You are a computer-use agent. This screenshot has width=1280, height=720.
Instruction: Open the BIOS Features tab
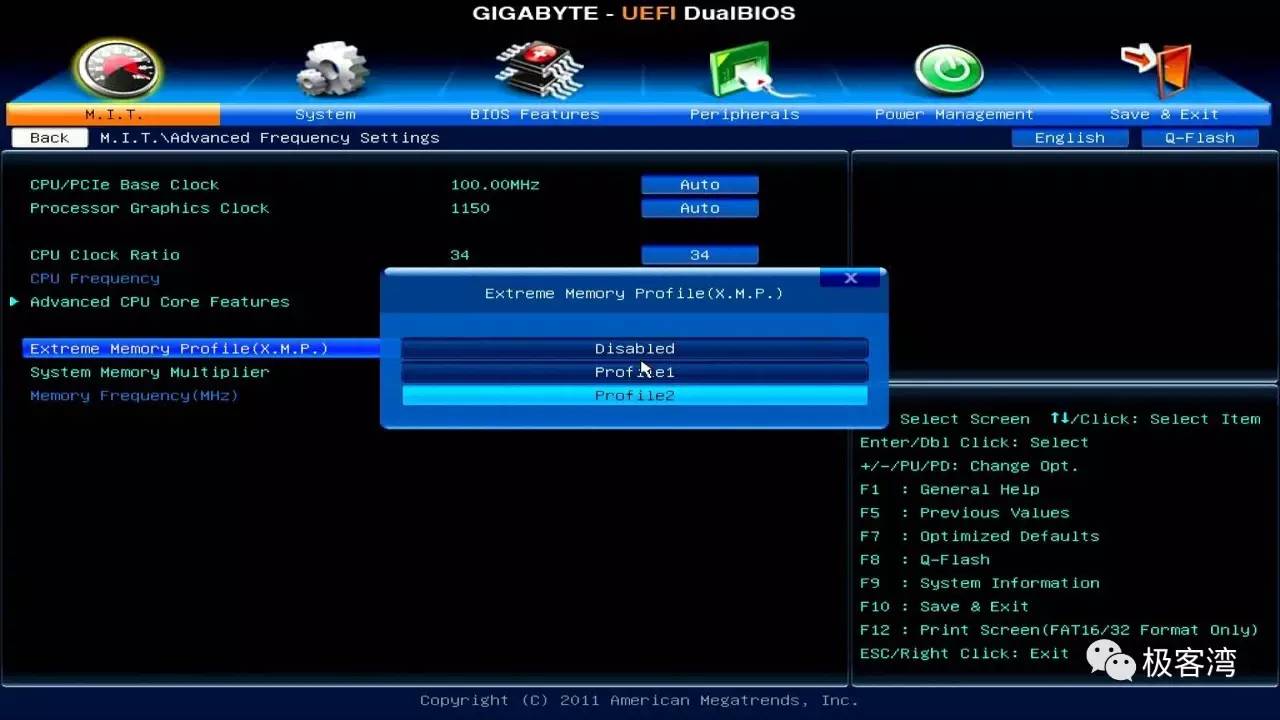tap(535, 114)
